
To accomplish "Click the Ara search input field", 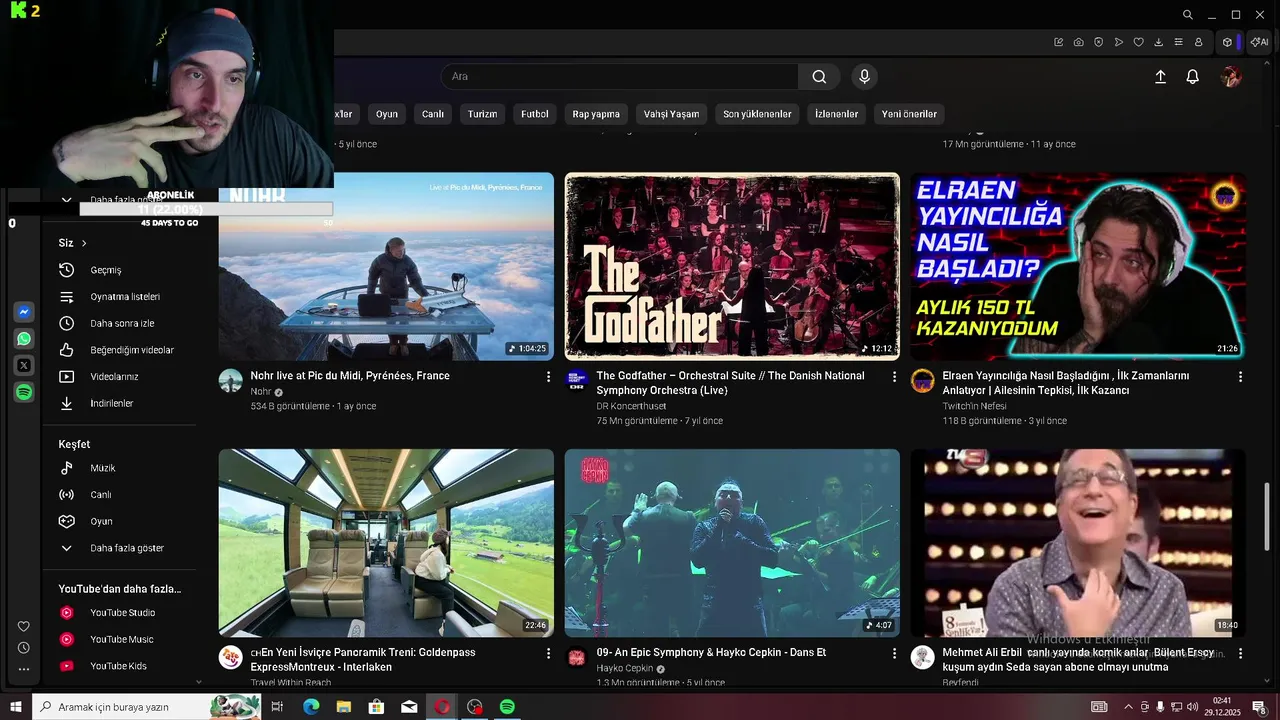I will point(620,77).
